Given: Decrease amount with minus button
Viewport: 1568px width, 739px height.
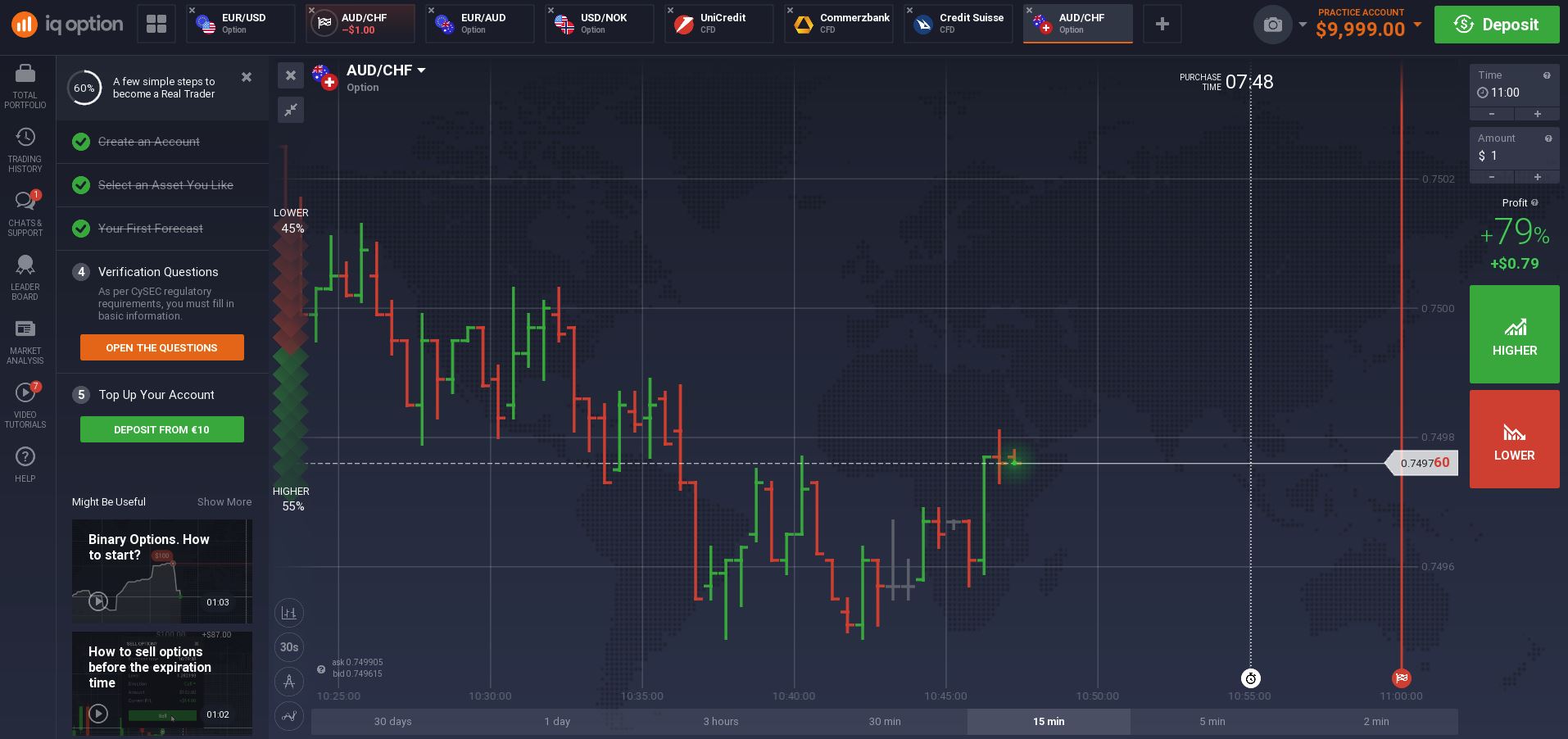Looking at the screenshot, I should tap(1492, 177).
